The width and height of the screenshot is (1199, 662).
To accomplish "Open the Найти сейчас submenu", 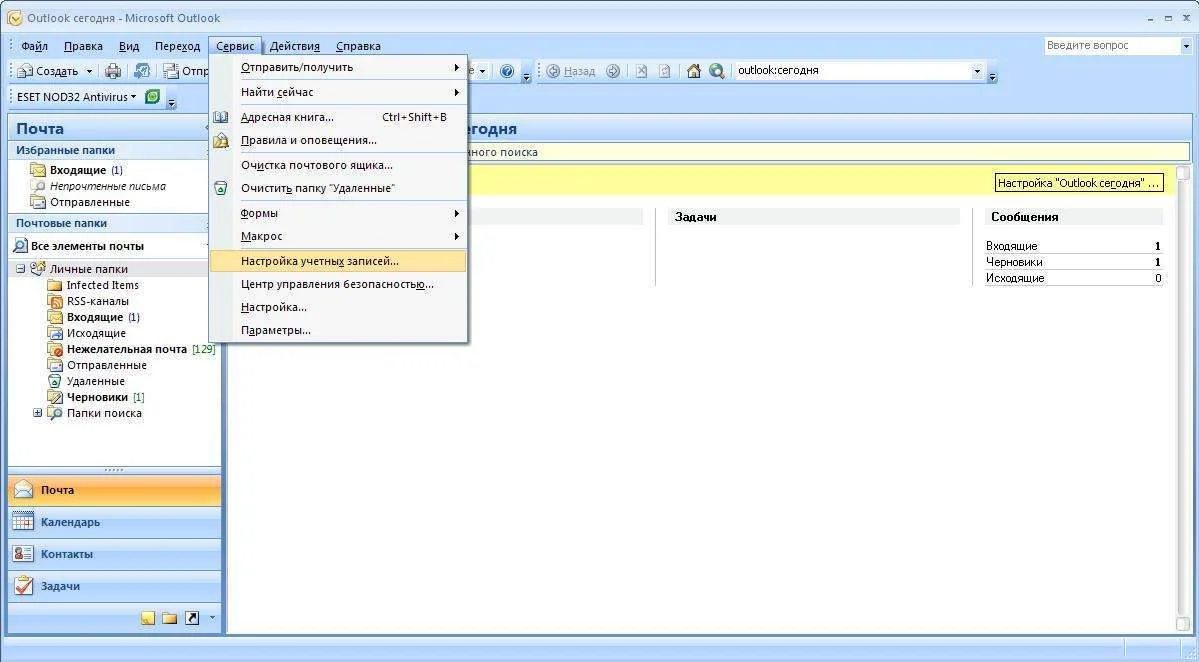I will pos(337,92).
